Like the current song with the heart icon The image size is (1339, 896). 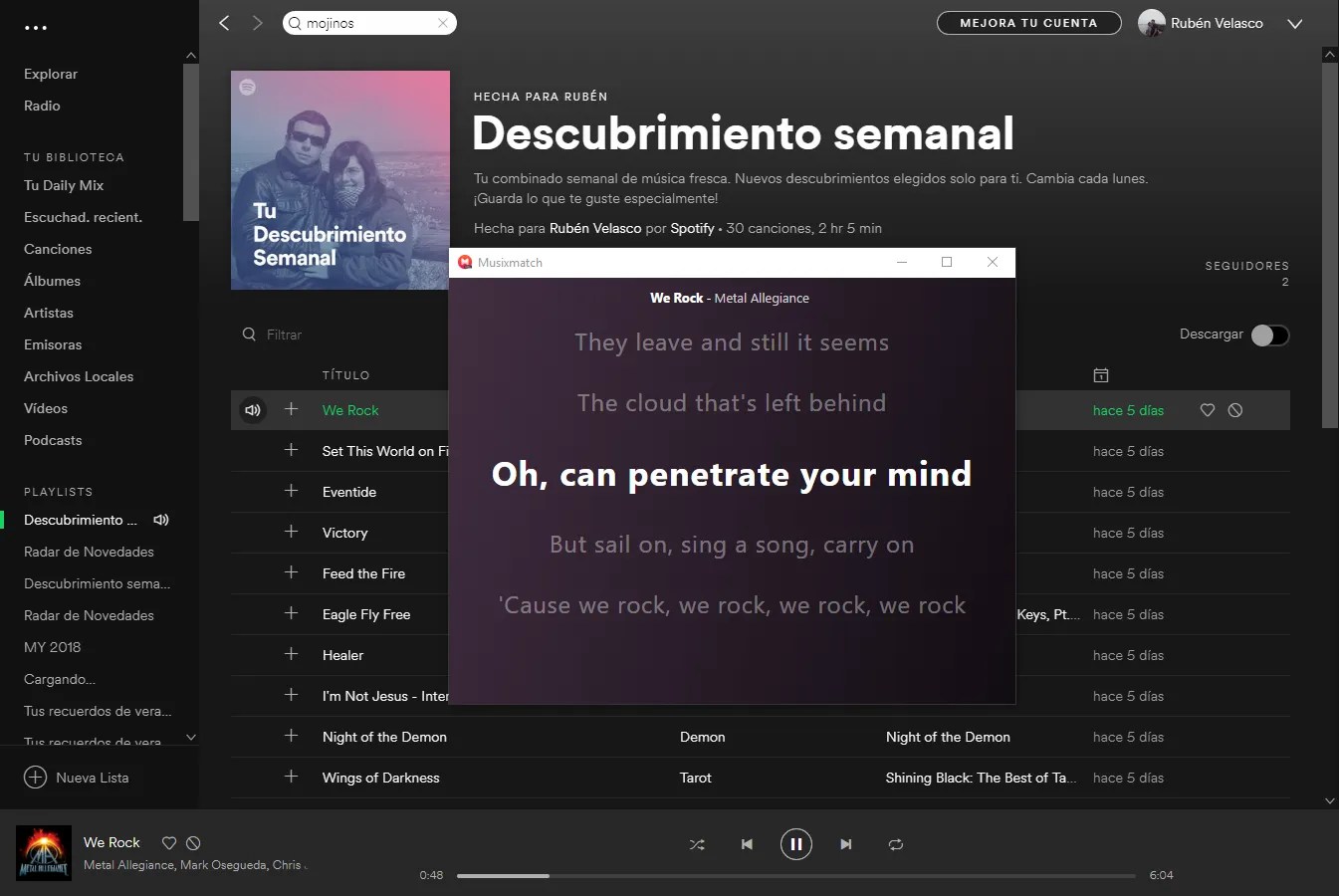169,842
